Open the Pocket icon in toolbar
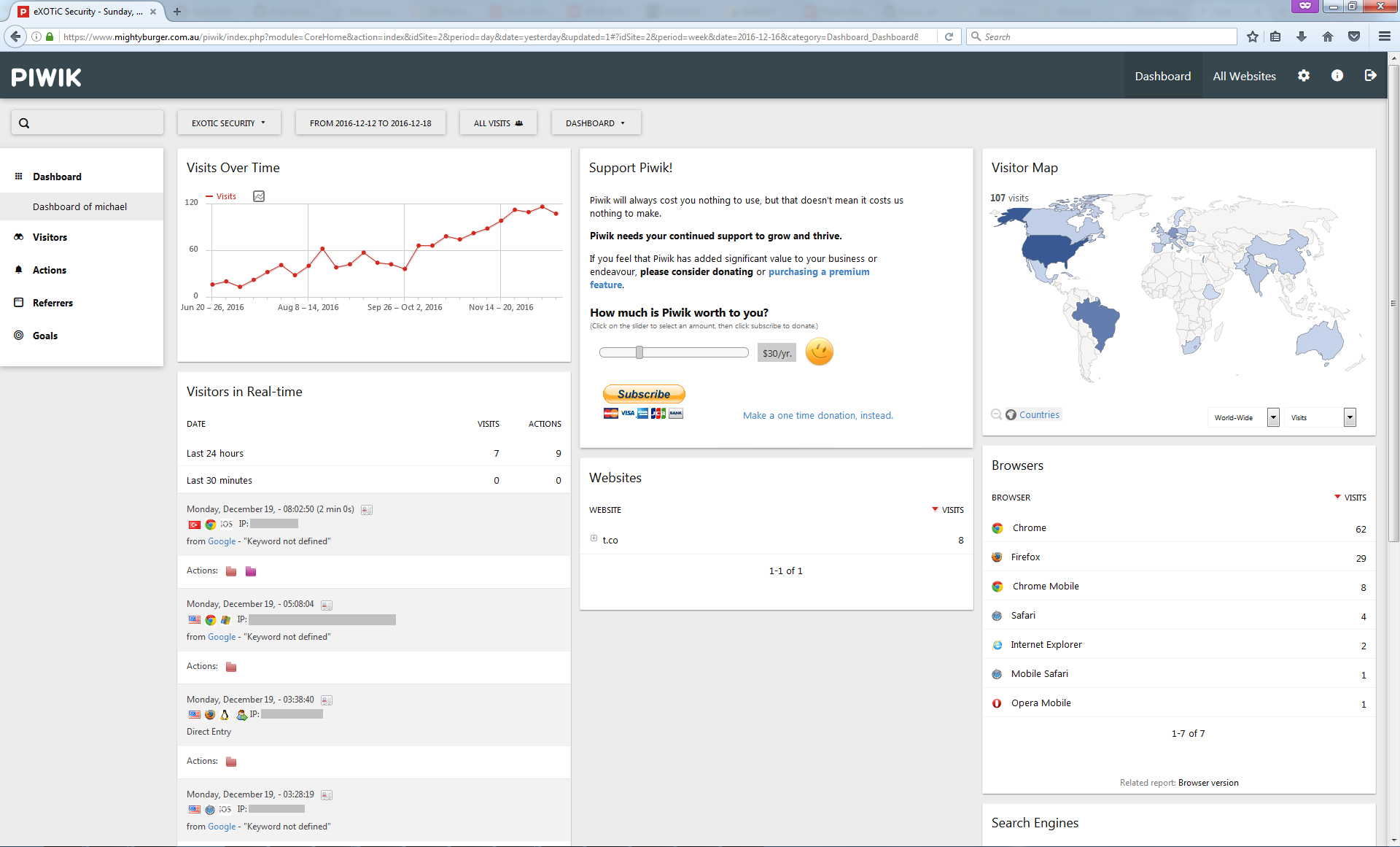The image size is (1400, 847). coord(1354,36)
